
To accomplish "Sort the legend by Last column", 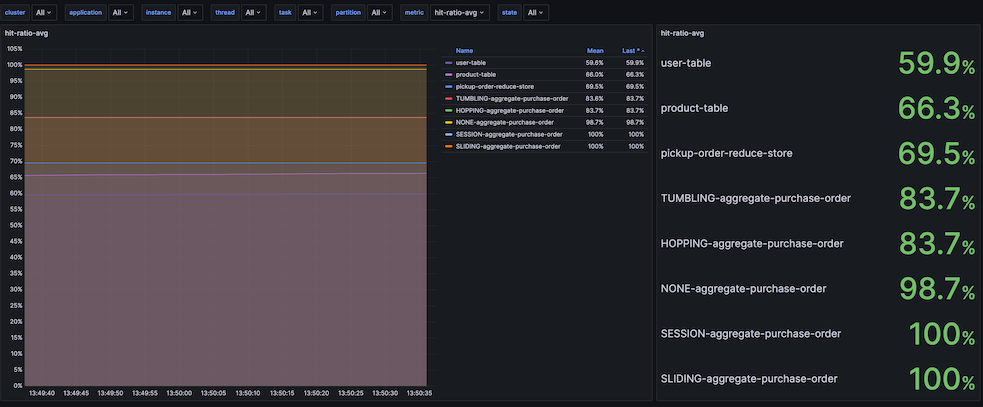I will click(633, 50).
